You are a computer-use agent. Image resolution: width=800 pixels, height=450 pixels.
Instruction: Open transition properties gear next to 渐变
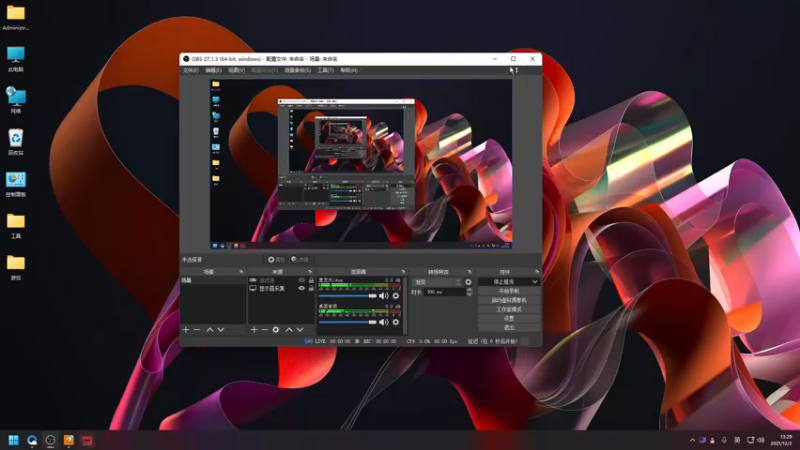pyautogui.click(x=468, y=282)
